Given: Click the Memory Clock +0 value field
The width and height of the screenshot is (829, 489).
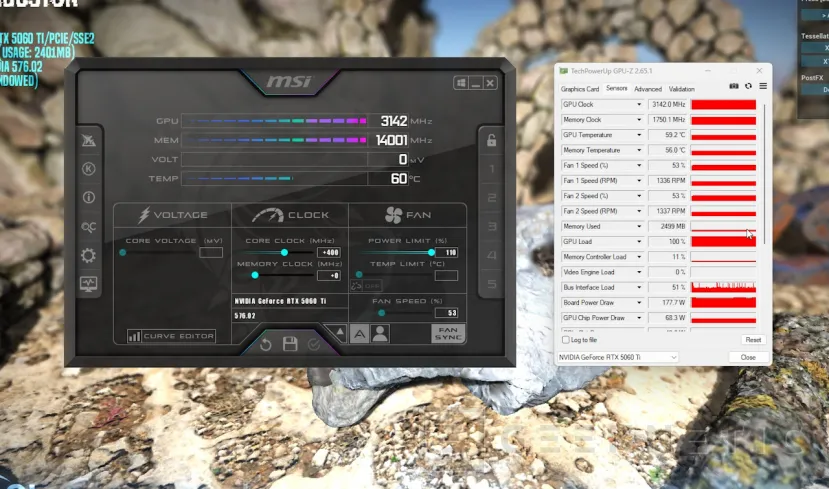Looking at the screenshot, I should (329, 275).
